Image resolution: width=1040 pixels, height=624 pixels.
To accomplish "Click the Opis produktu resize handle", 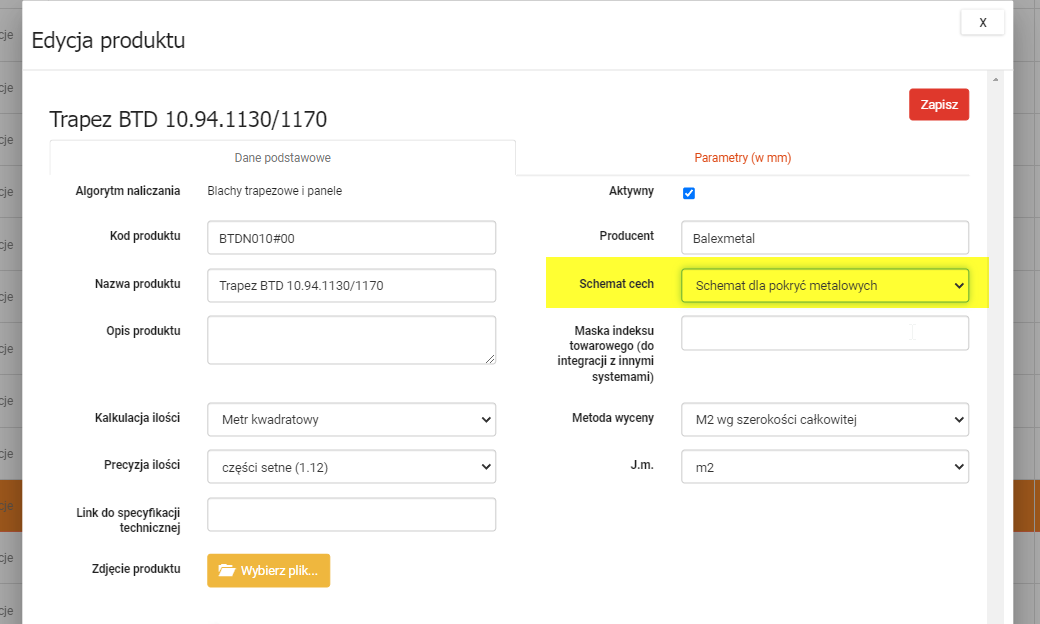I will coord(490,359).
